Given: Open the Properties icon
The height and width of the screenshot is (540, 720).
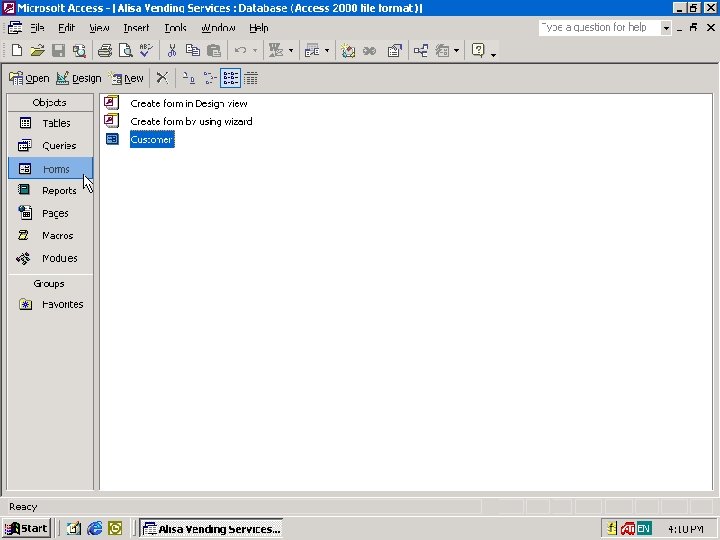Looking at the screenshot, I should click(x=394, y=51).
